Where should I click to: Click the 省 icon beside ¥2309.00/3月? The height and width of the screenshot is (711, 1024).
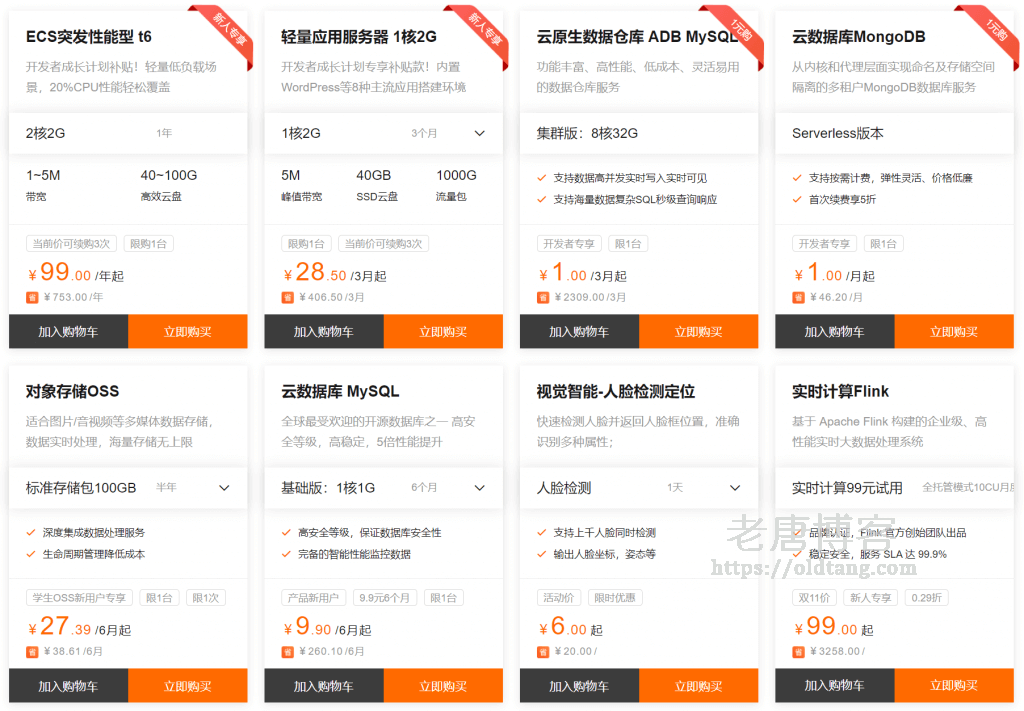(543, 297)
